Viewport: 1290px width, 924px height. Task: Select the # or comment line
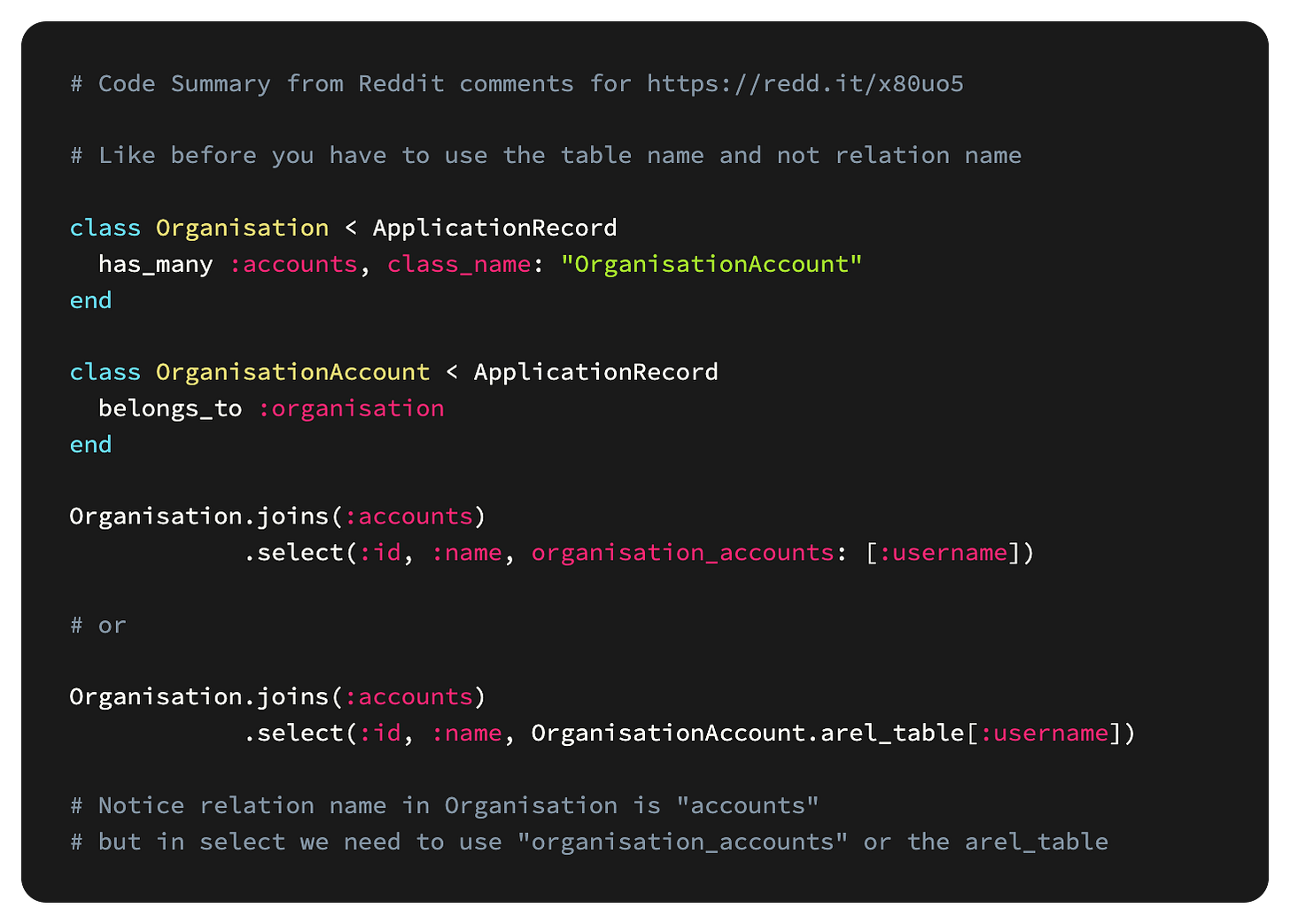(x=97, y=624)
